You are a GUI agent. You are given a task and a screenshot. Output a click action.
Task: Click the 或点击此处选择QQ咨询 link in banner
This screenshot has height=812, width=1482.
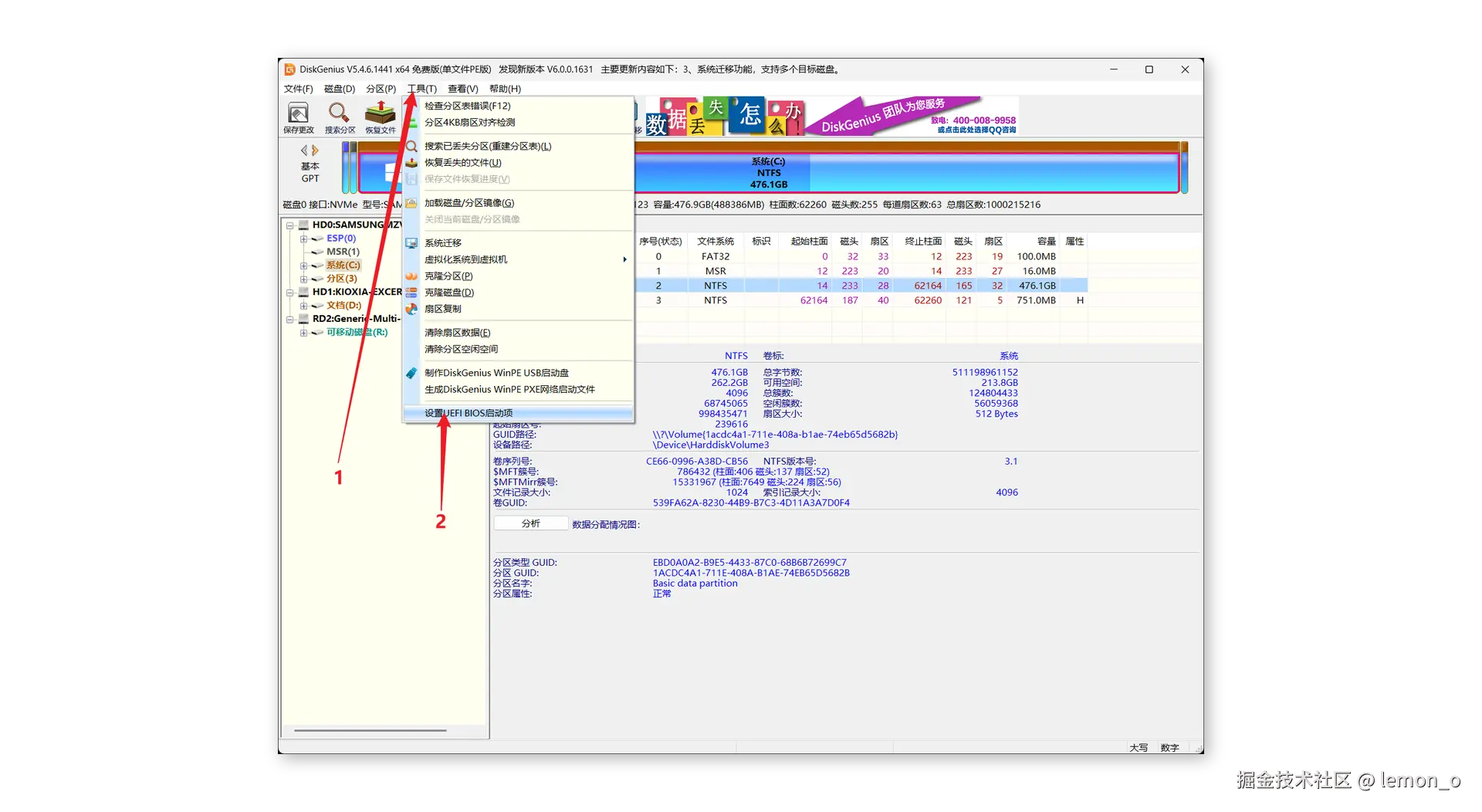pos(976,130)
